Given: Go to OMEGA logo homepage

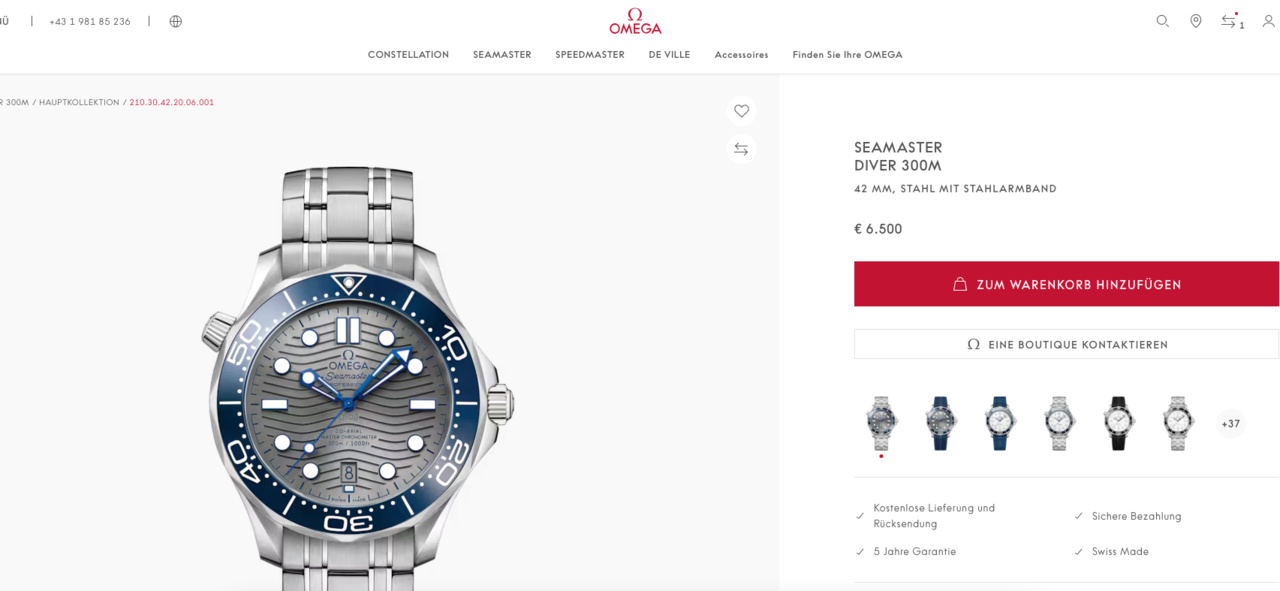Looking at the screenshot, I should [x=635, y=21].
